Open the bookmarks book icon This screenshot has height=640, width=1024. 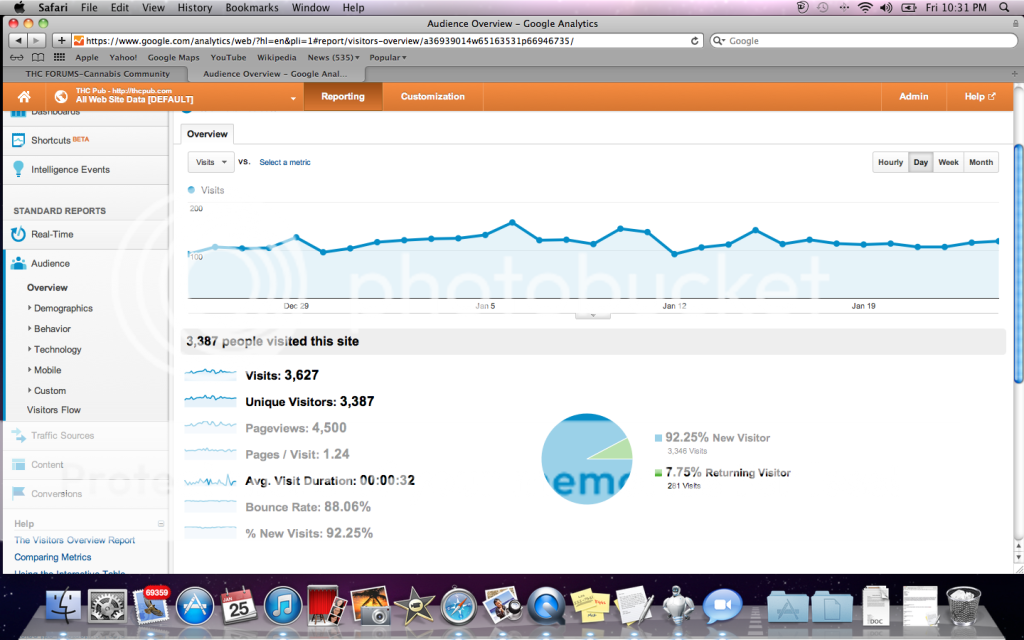[x=38, y=57]
